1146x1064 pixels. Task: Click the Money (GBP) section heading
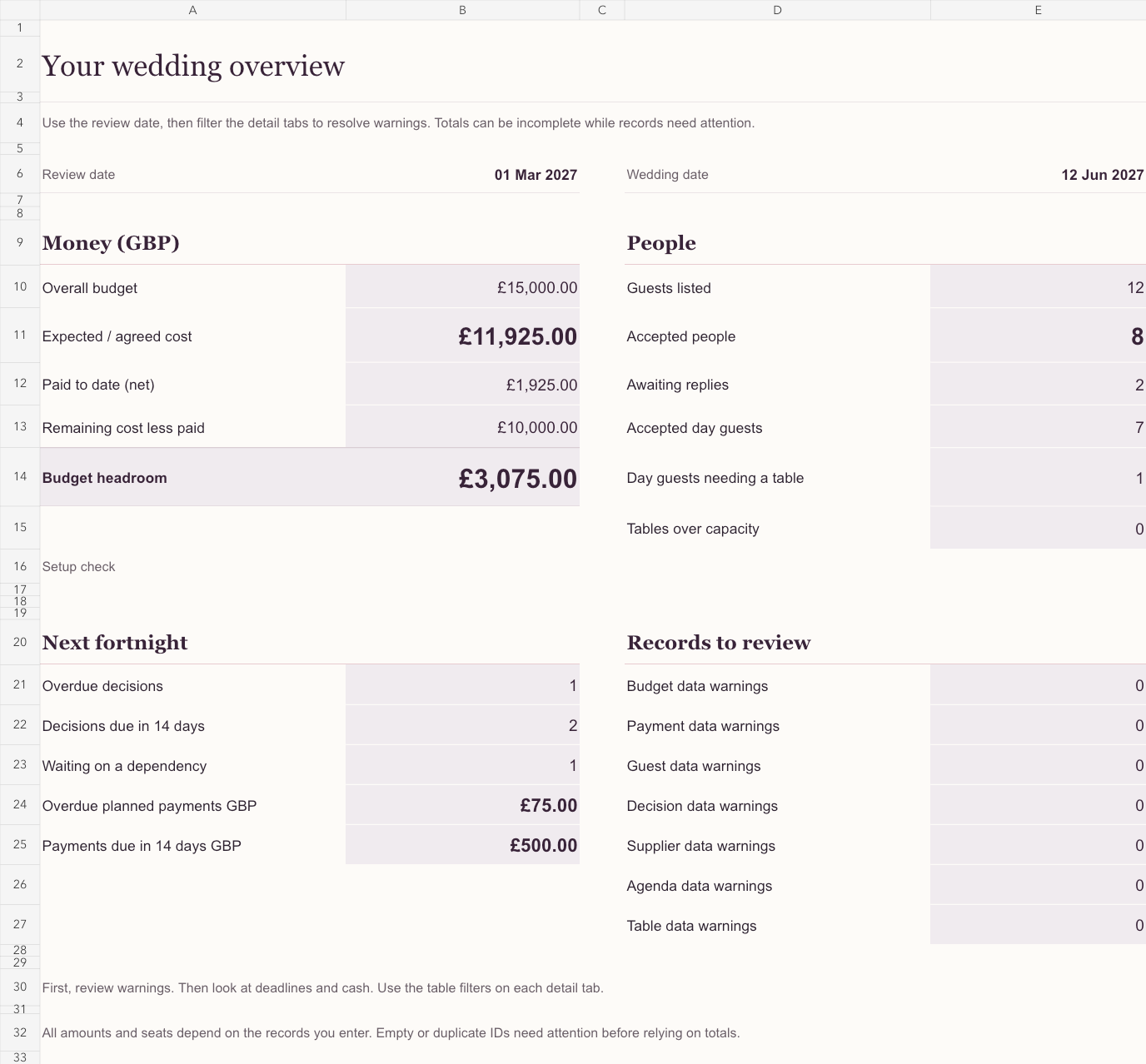click(x=111, y=243)
